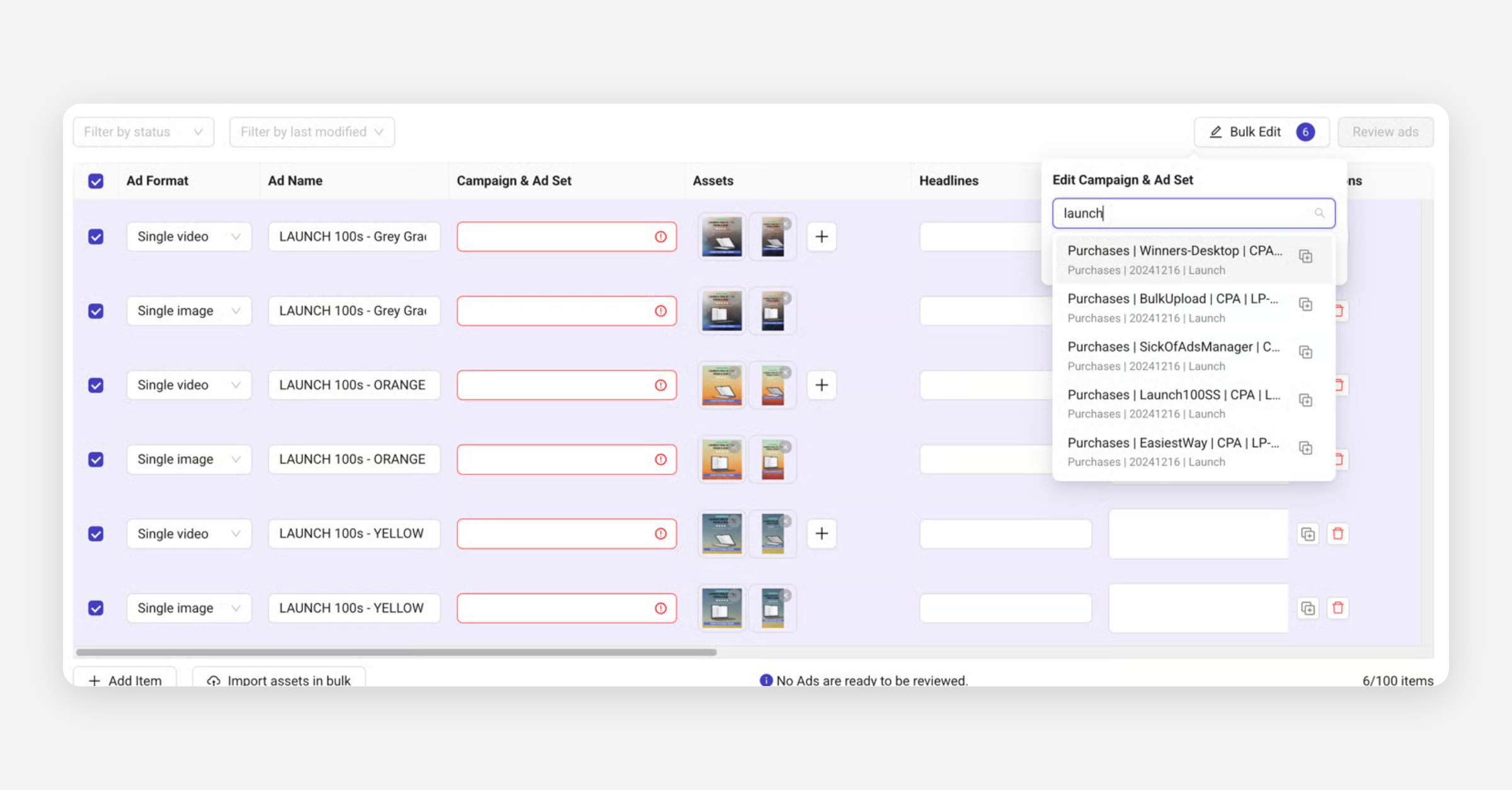Click copy icon next to EasiestWay ad set

click(1305, 448)
